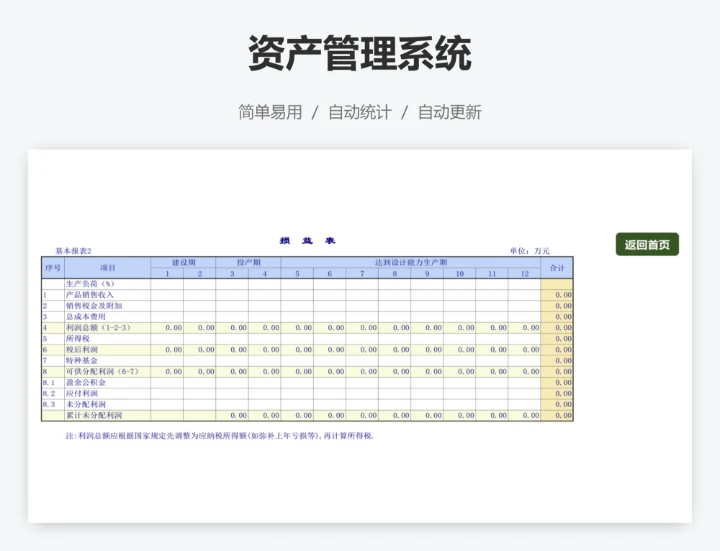Image resolution: width=720 pixels, height=551 pixels.
Task: Select the 税后利润 row label
Action: [82, 350]
